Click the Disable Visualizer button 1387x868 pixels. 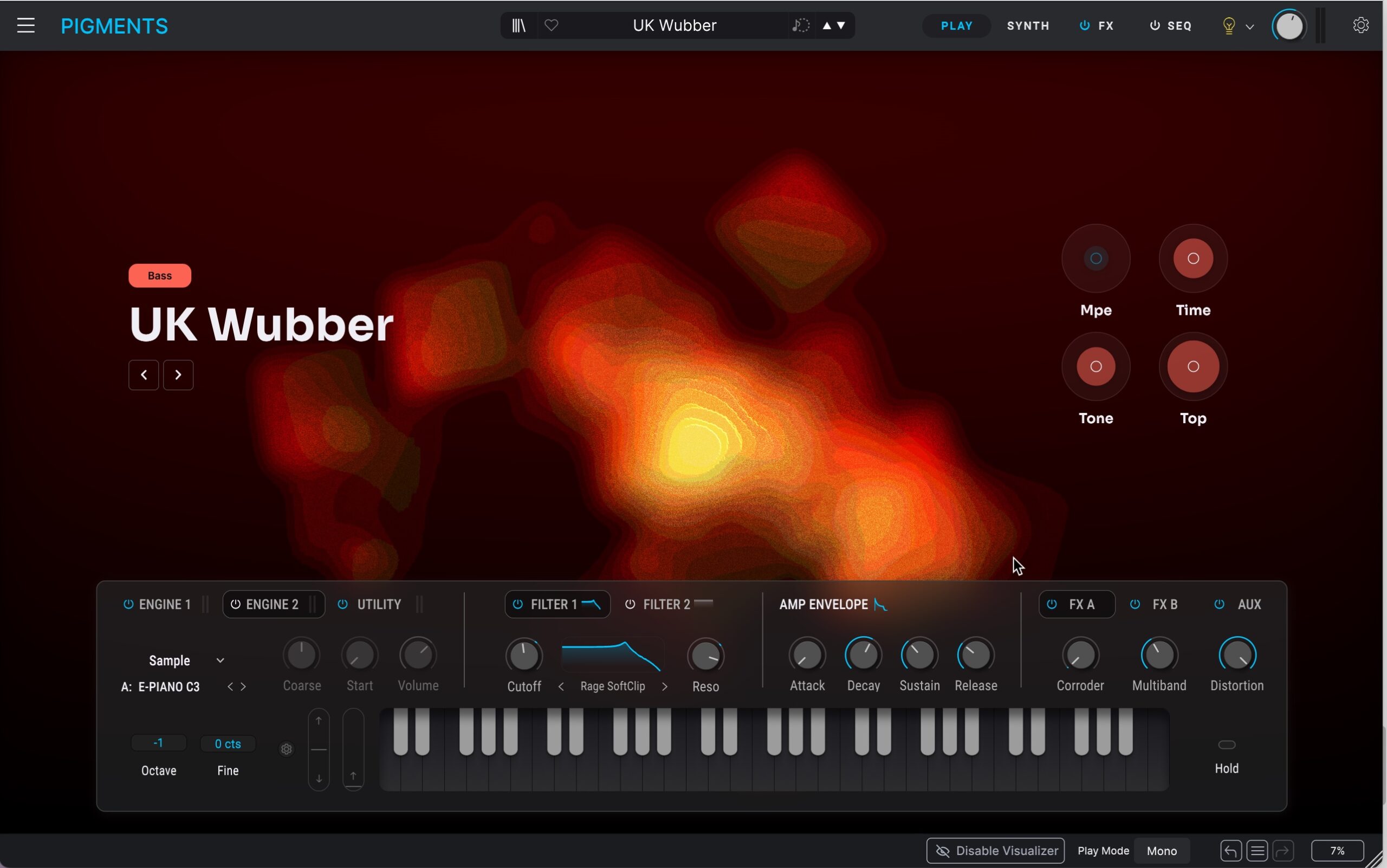pos(995,851)
